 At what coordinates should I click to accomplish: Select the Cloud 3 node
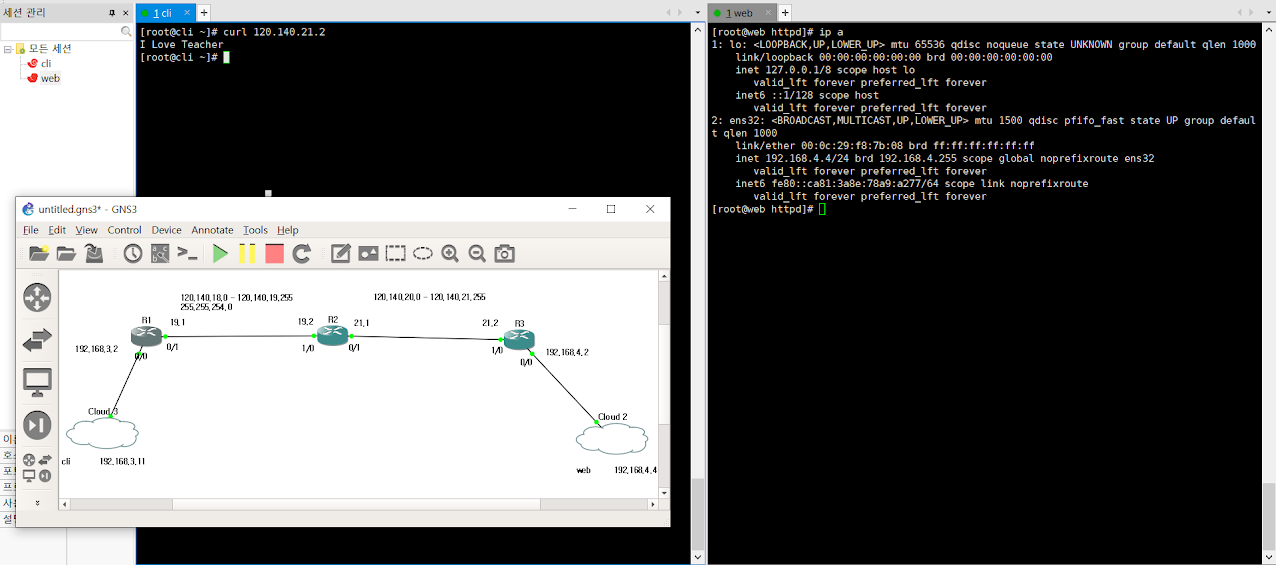[x=102, y=432]
